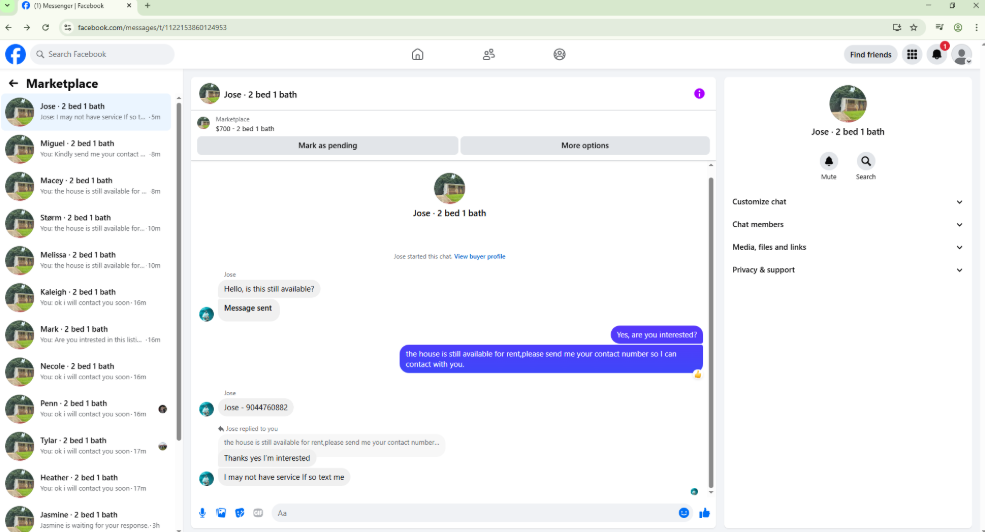The image size is (985, 532).
Task: Click the message "Thanks yes I'm interested"
Action: pyautogui.click(x=267, y=459)
